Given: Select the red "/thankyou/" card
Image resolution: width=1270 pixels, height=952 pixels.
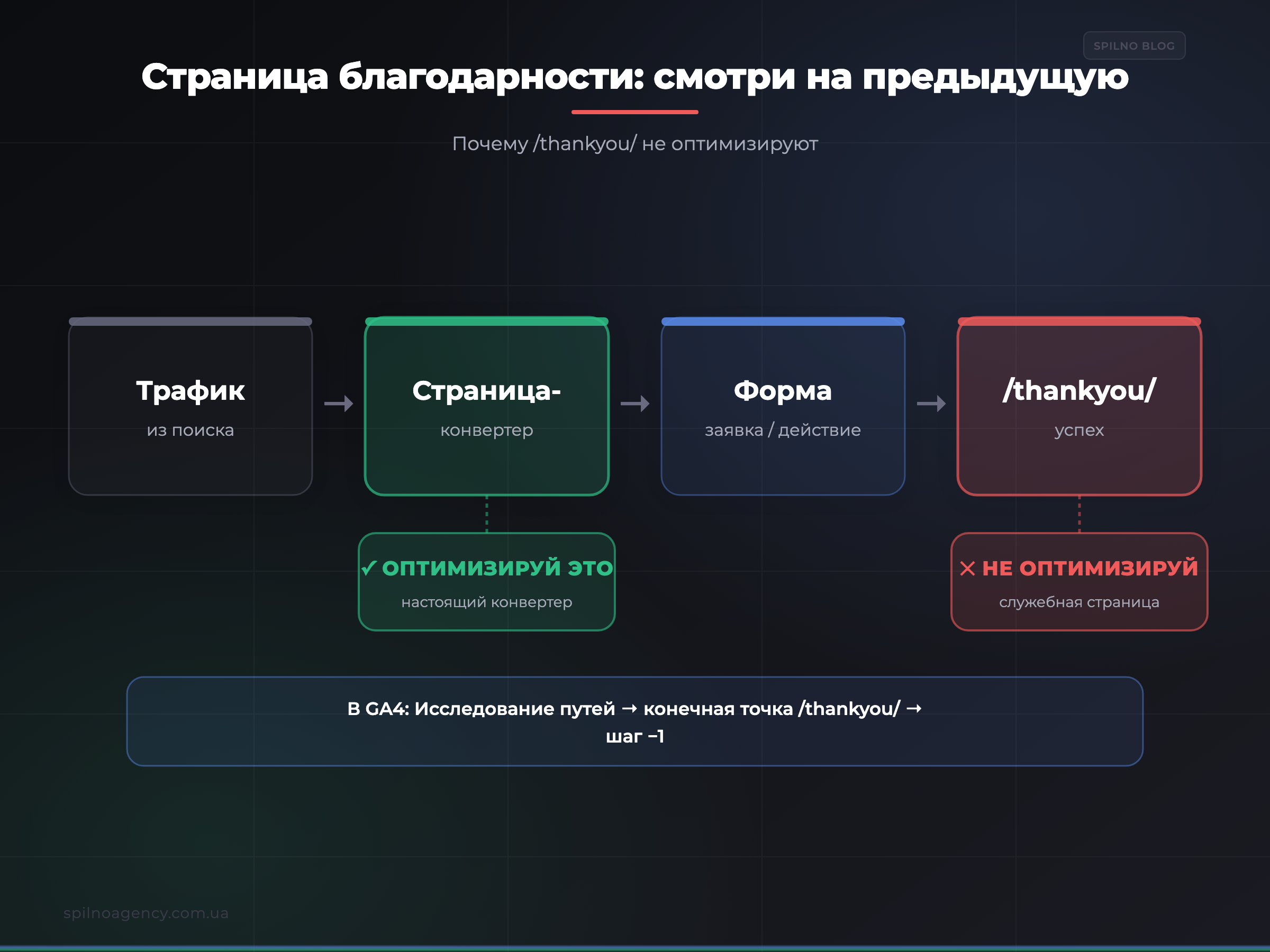Looking at the screenshot, I should point(1079,406).
